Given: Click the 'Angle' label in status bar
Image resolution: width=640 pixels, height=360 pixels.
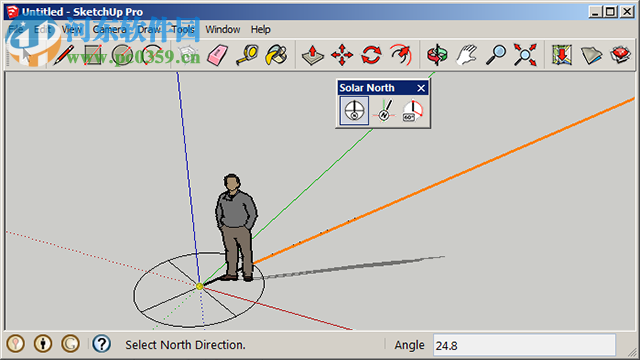Looking at the screenshot, I should pyautogui.click(x=409, y=345).
